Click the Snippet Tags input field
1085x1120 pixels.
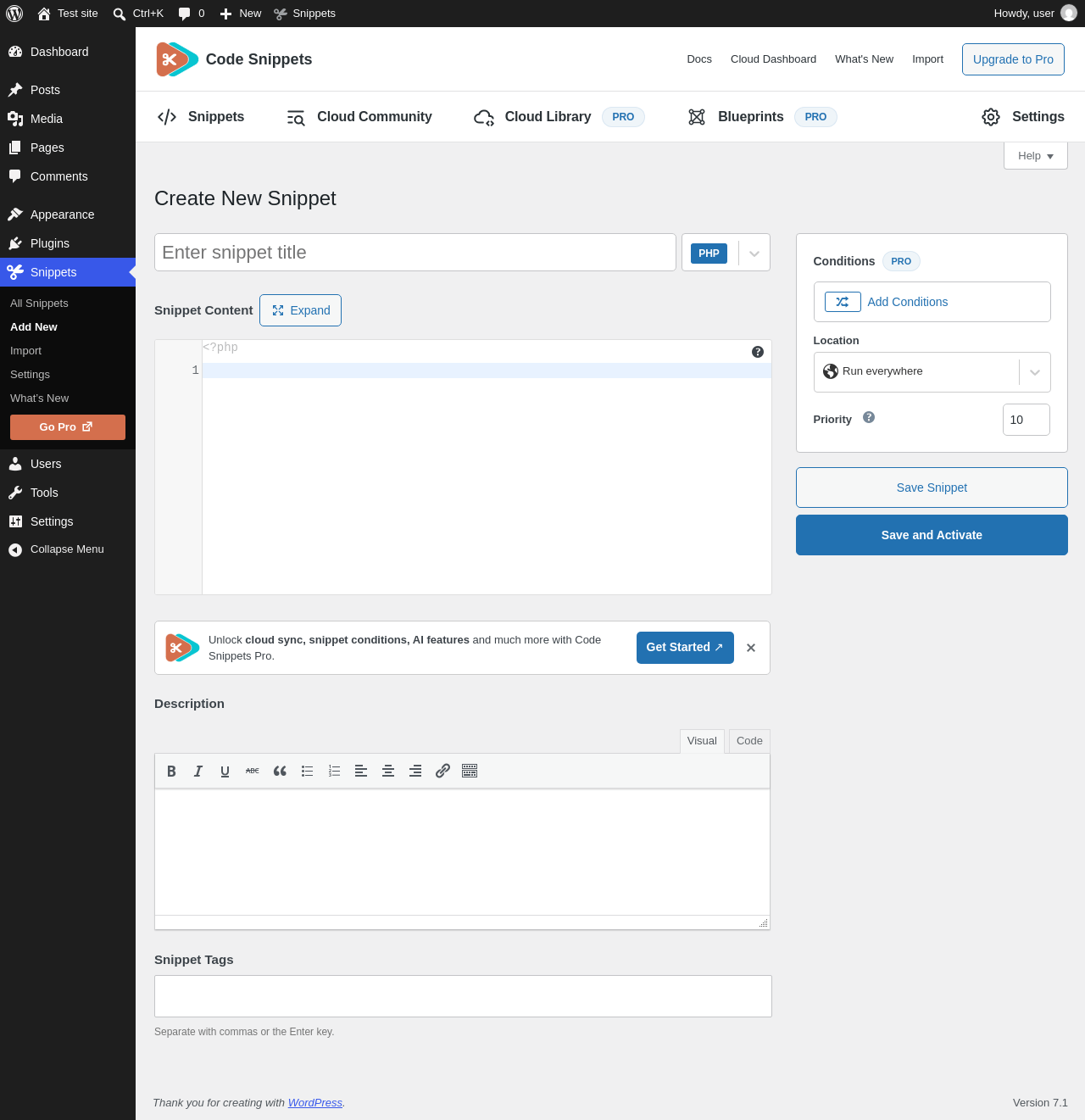point(463,996)
